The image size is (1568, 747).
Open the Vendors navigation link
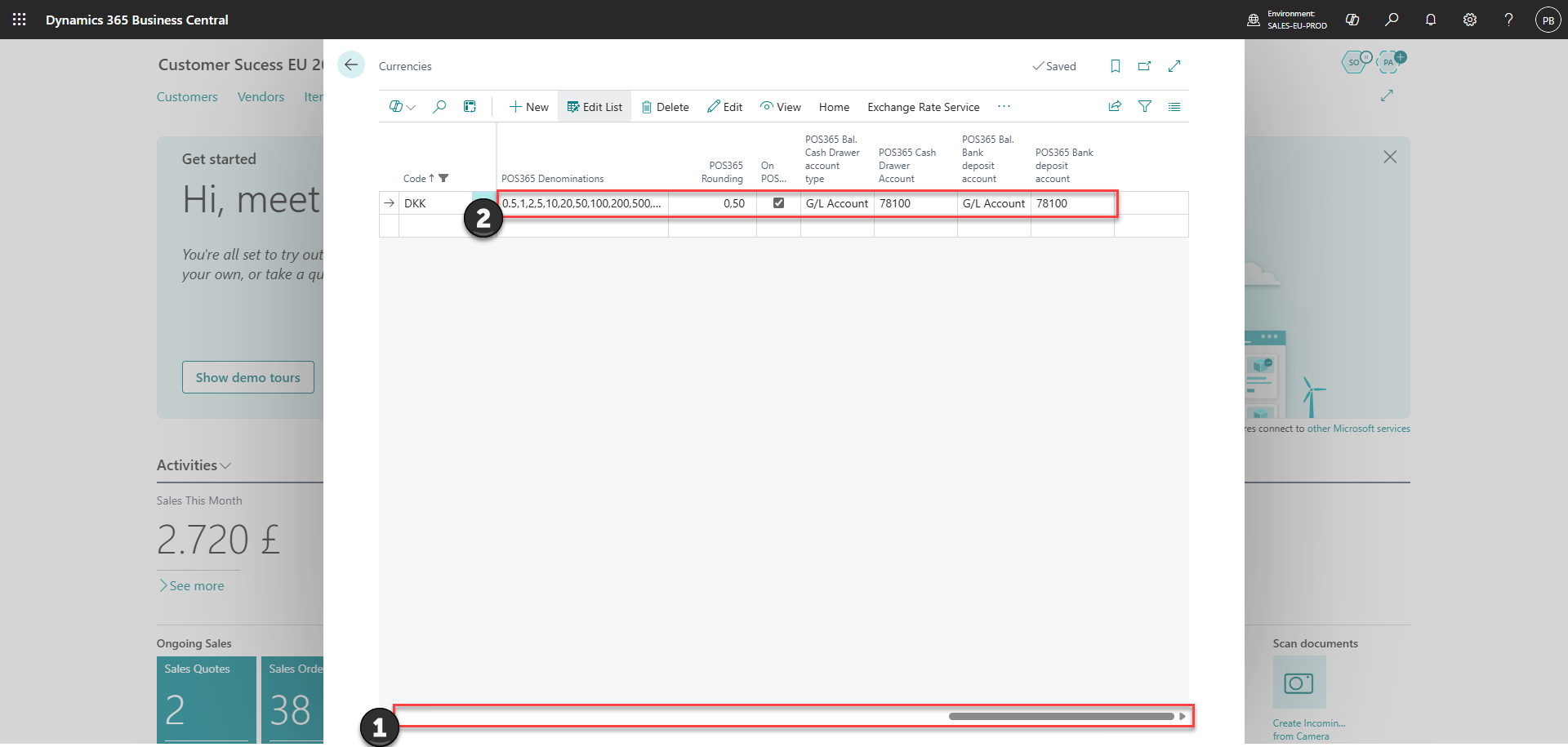click(261, 96)
